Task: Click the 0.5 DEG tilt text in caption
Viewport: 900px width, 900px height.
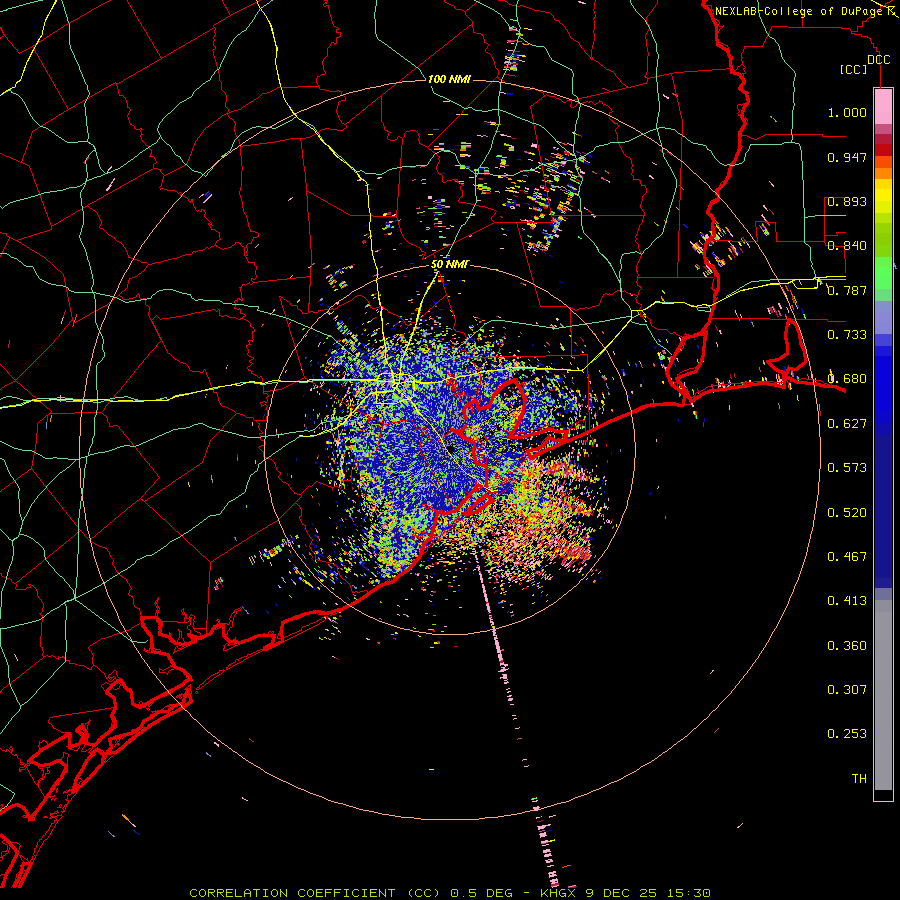Action: tap(481, 893)
